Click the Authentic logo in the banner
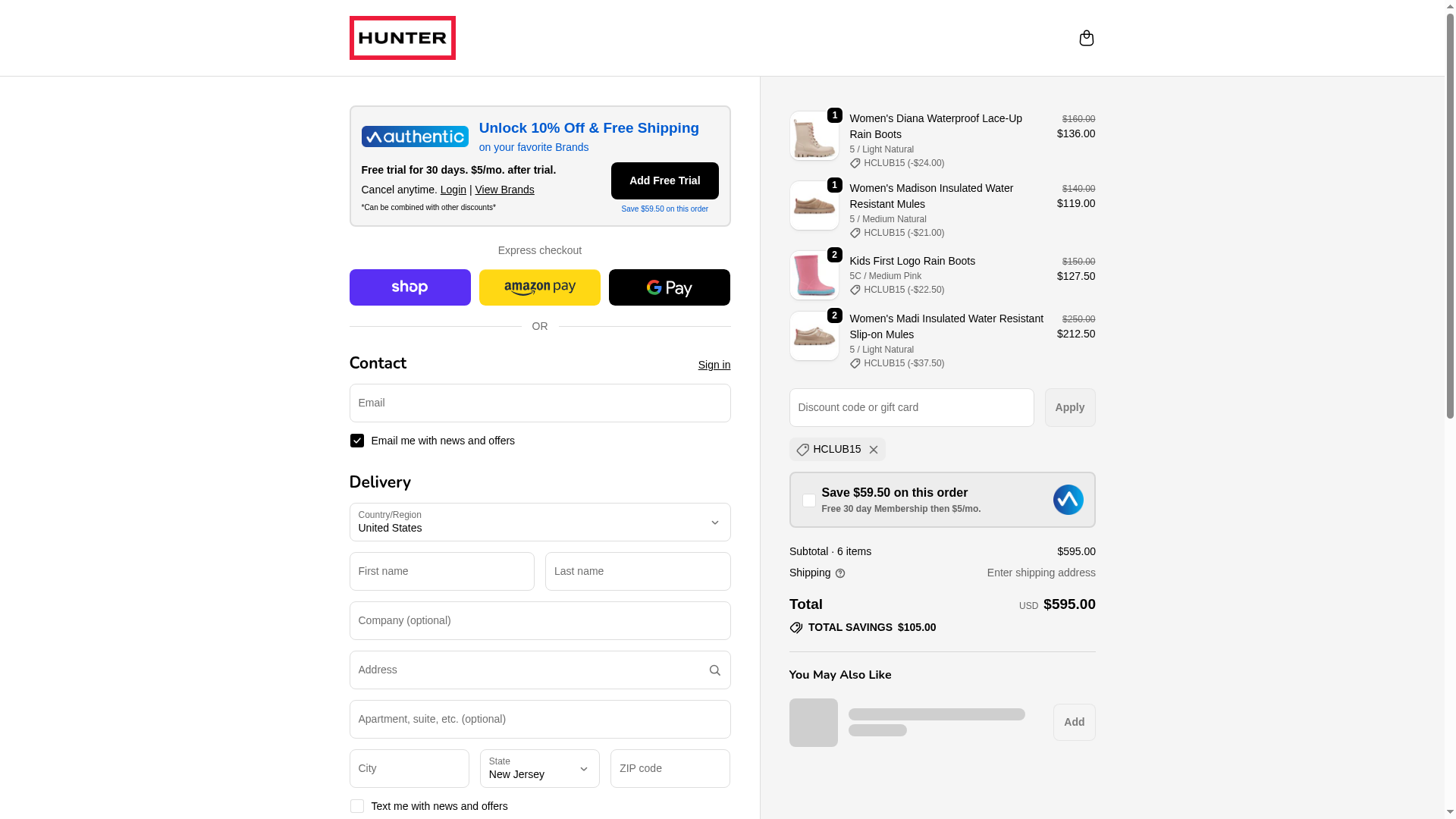The height and width of the screenshot is (819, 1456). 415,136
